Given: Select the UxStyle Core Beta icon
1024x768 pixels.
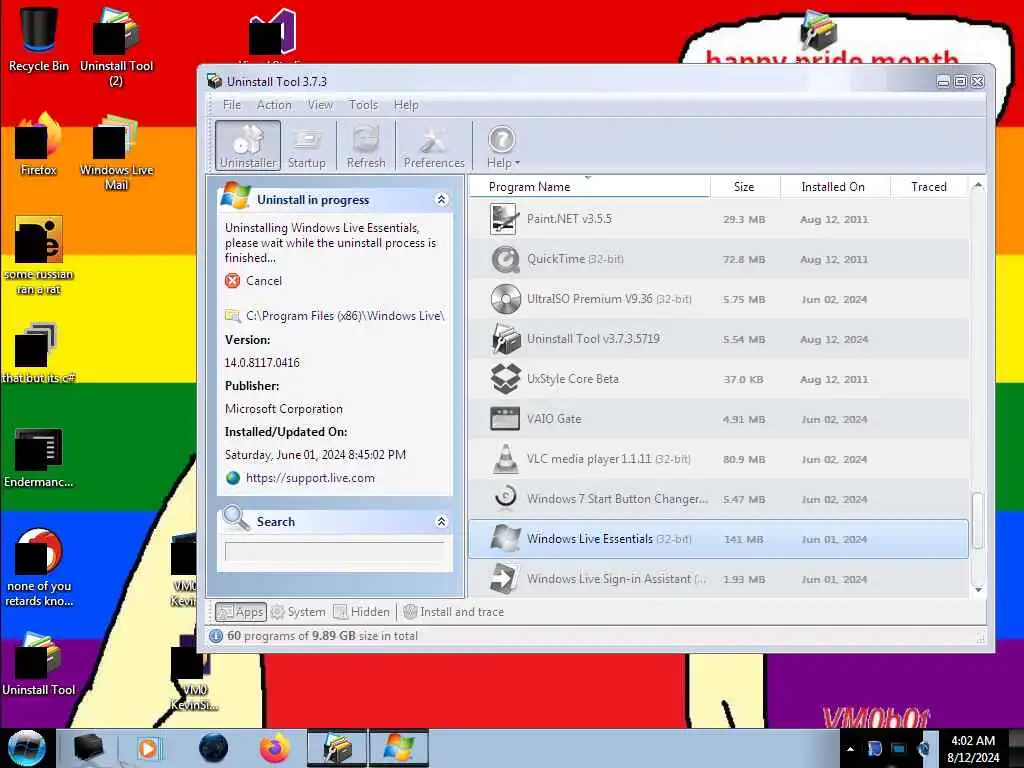Looking at the screenshot, I should pyautogui.click(x=505, y=379).
